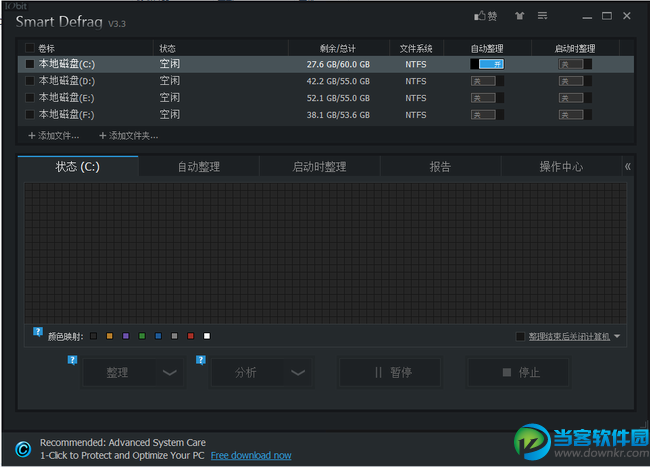Image resolution: width=650 pixels, height=467 pixels.
Task: Open the Free download now link
Action: click(251, 455)
